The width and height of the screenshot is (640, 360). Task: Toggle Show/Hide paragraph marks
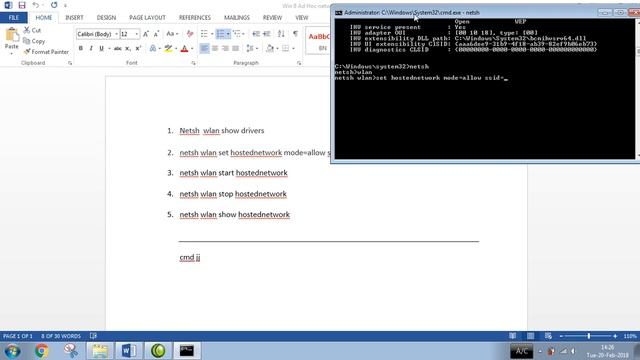pos(295,34)
